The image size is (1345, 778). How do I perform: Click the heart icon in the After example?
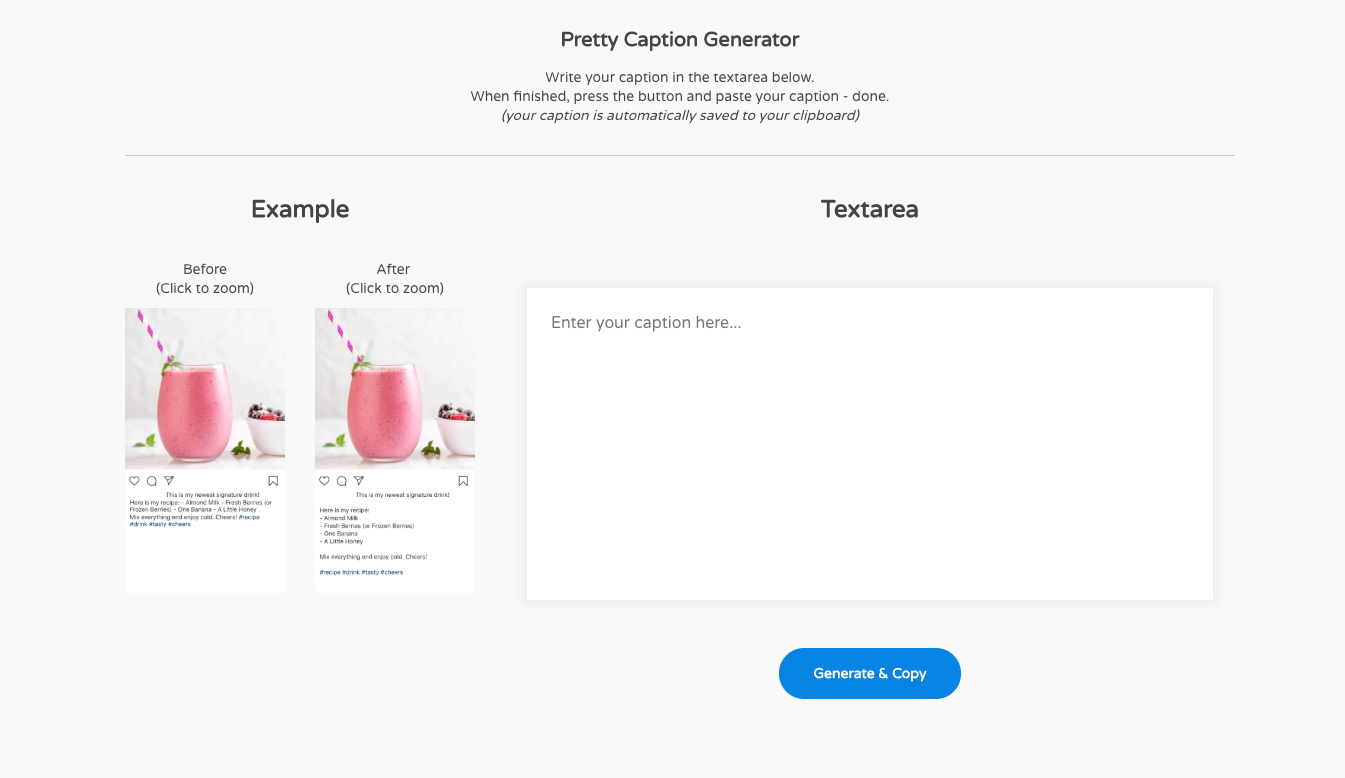point(324,481)
